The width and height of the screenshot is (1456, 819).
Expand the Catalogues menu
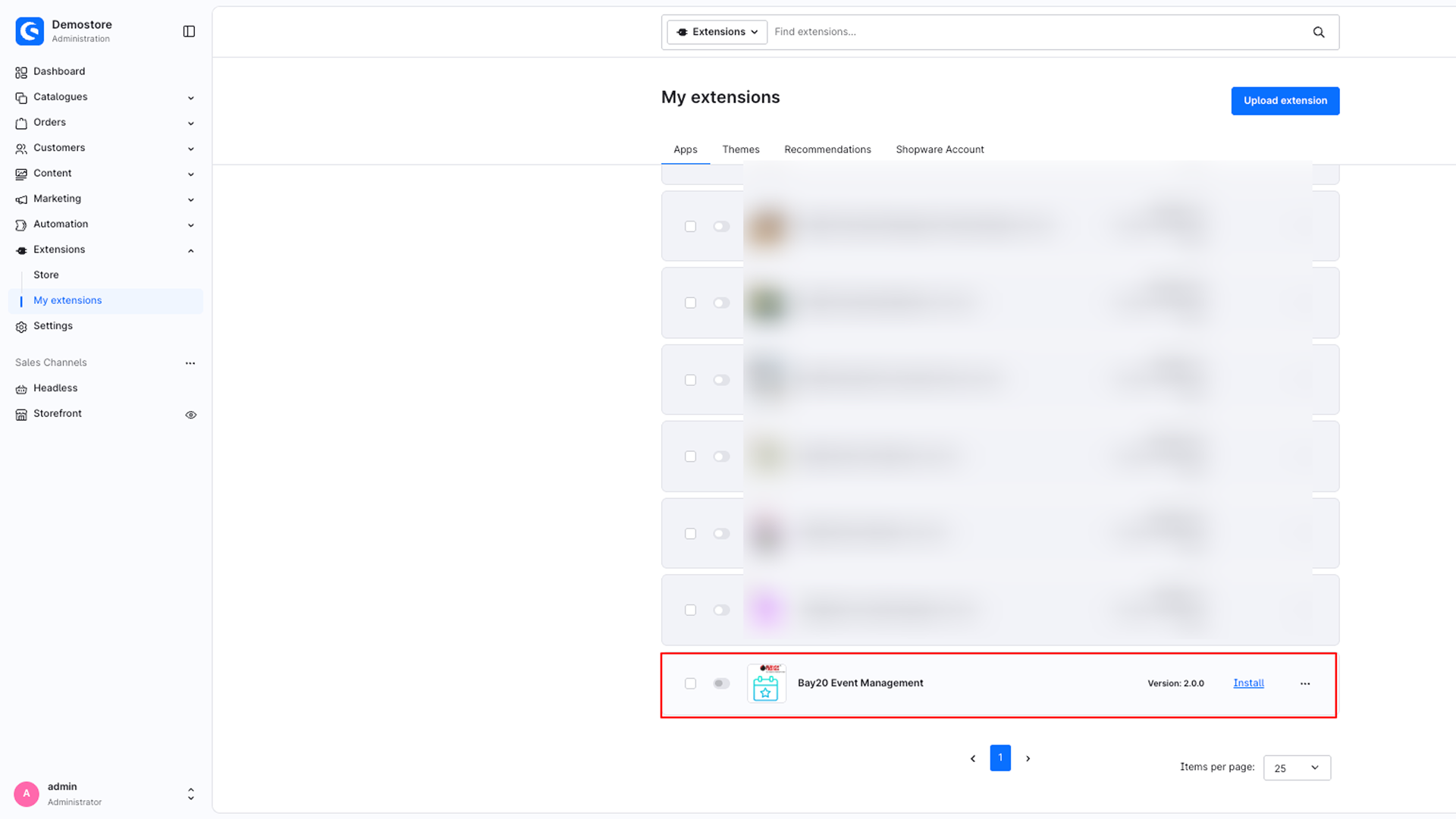[191, 98]
